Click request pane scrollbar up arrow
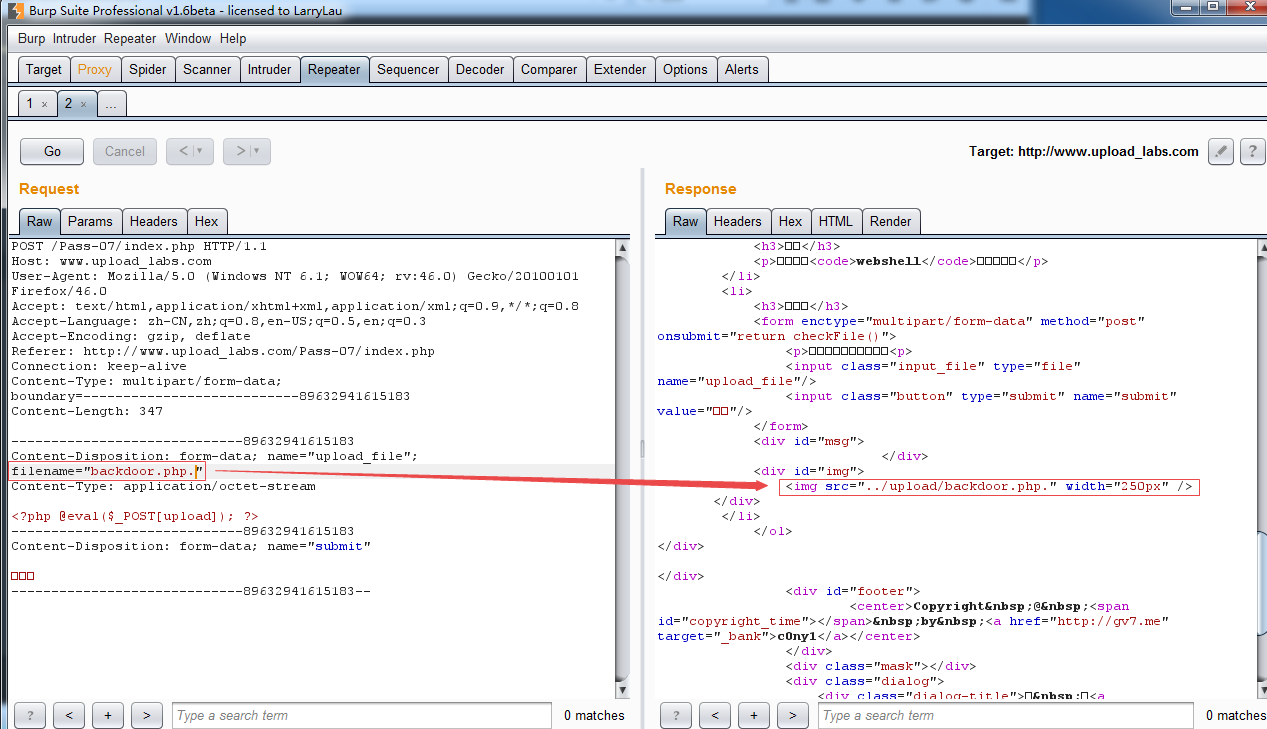 click(622, 246)
